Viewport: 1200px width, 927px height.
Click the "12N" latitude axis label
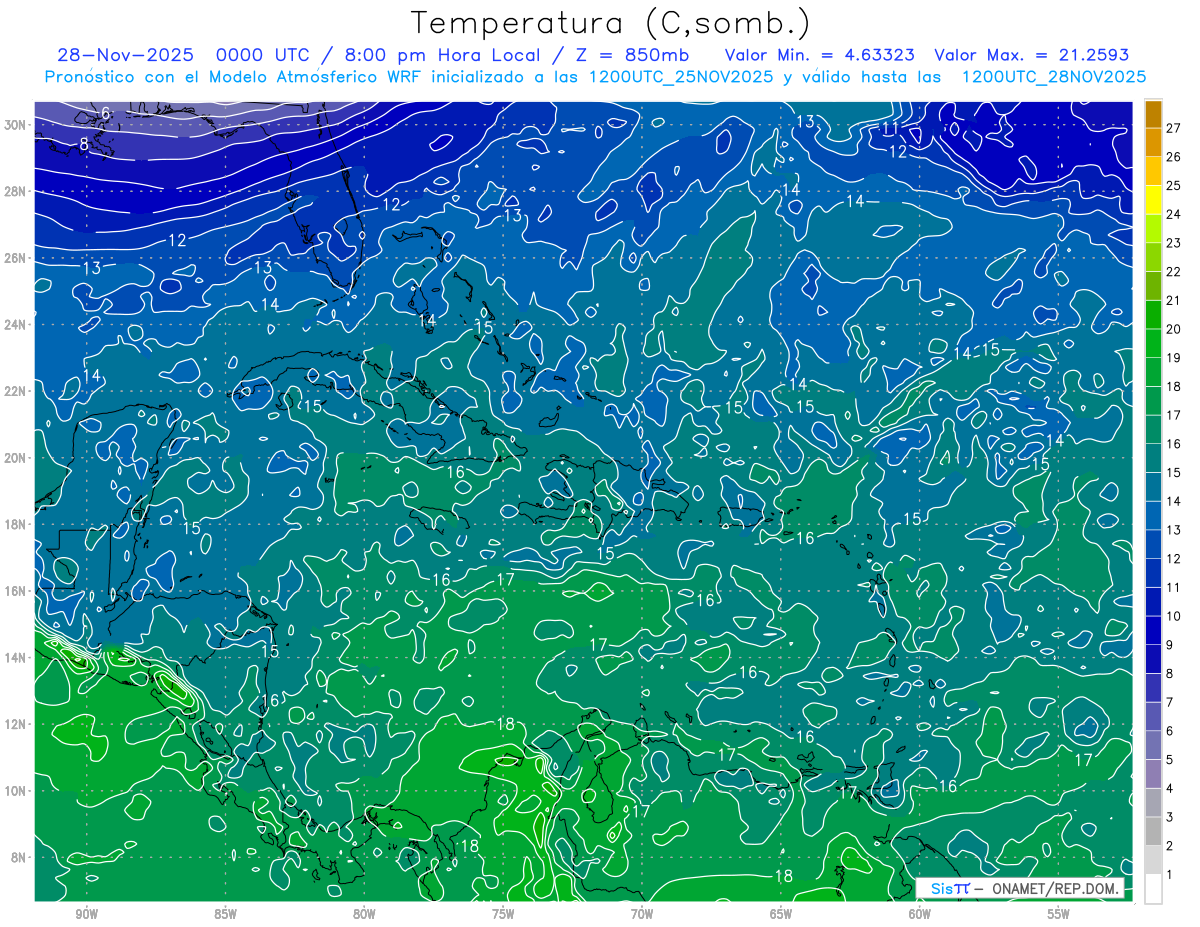[x=16, y=724]
